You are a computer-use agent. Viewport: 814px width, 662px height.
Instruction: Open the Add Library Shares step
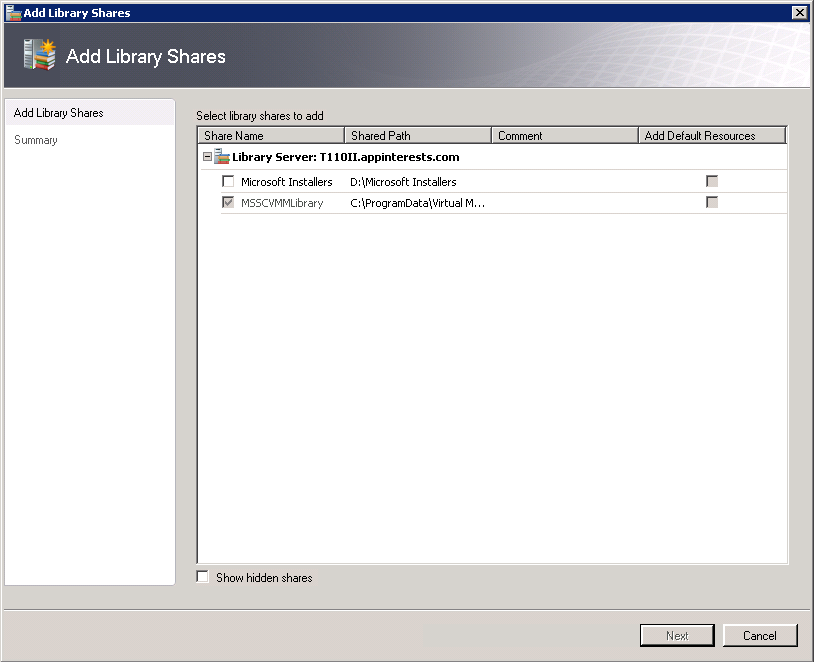pos(59,113)
